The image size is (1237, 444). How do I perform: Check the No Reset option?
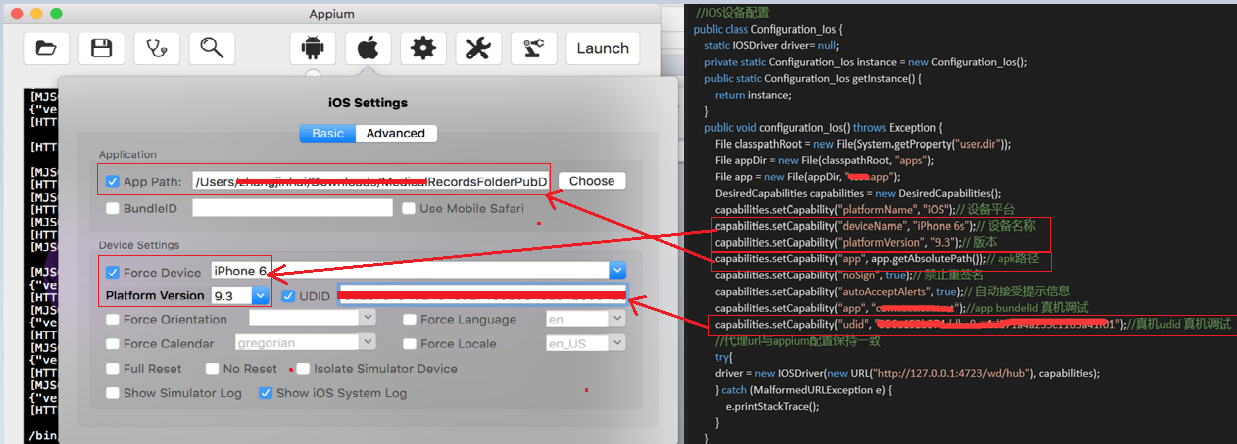(211, 369)
